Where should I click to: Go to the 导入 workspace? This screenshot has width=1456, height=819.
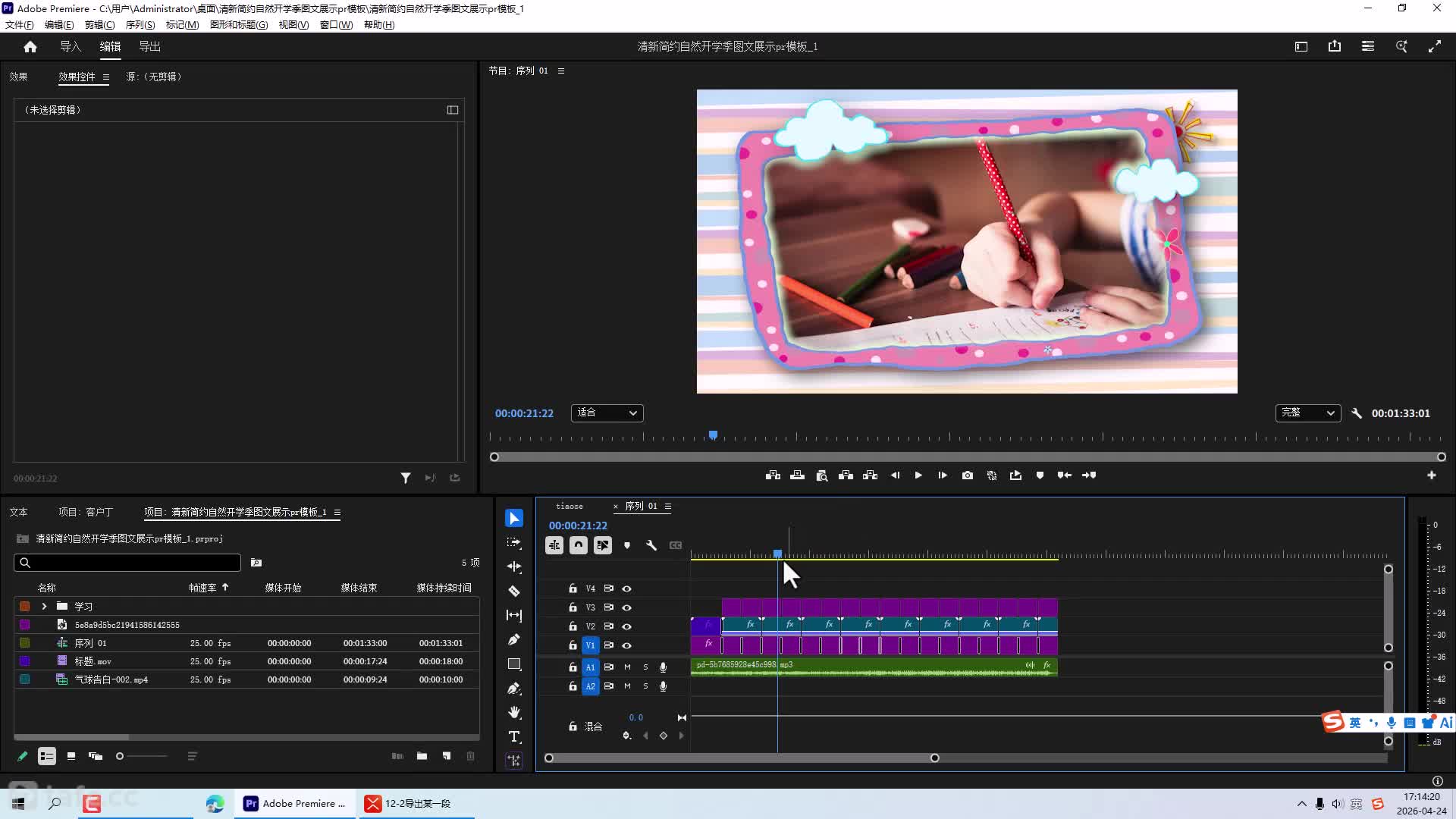pos(71,46)
